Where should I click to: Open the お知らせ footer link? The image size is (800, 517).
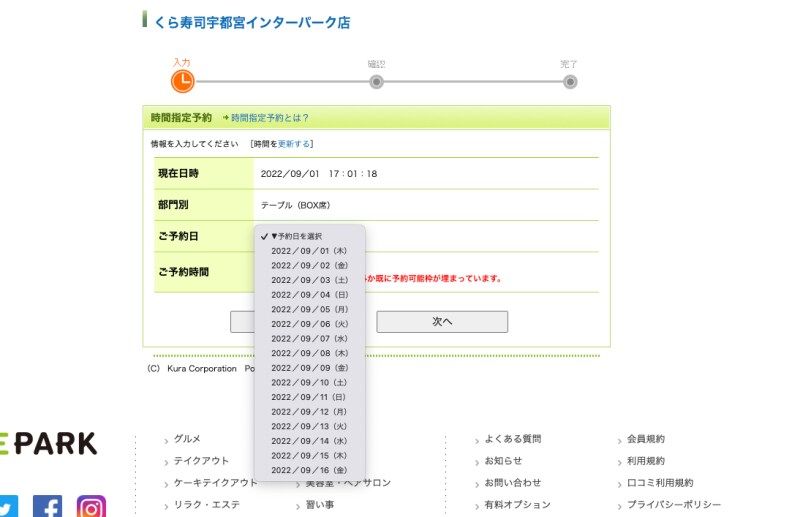pos(503,461)
